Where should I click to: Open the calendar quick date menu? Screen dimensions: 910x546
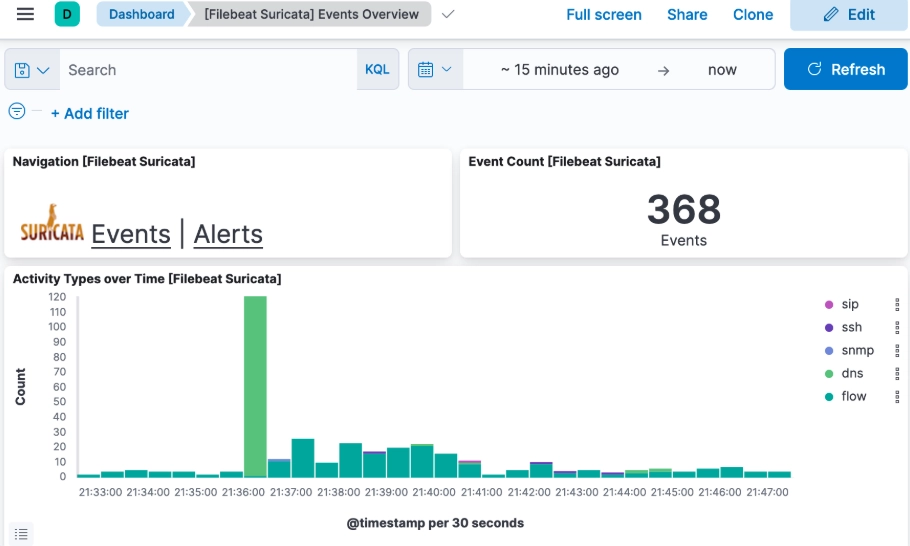[x=435, y=70]
